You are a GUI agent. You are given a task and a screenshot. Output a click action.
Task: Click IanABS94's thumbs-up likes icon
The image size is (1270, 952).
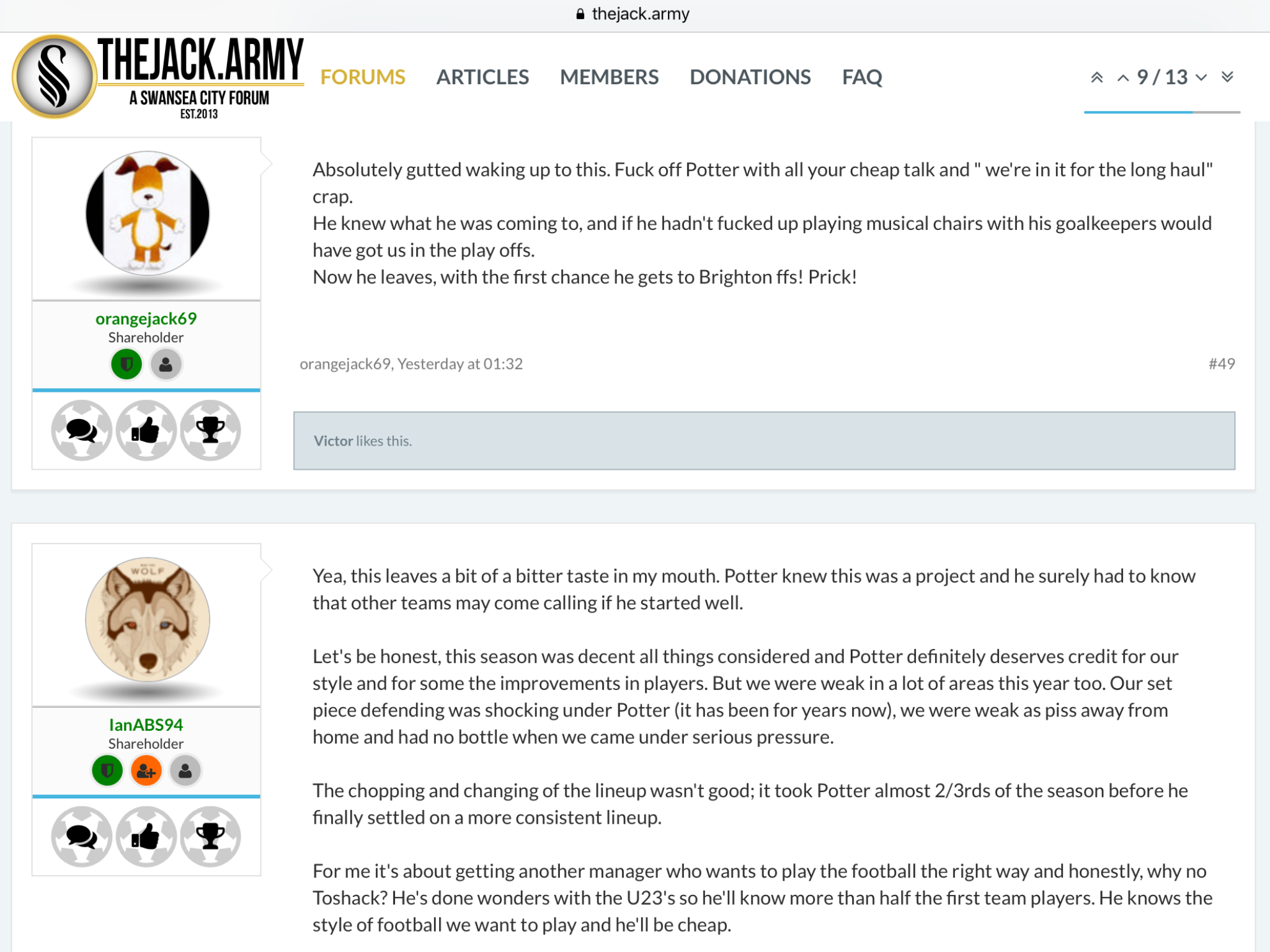146,837
